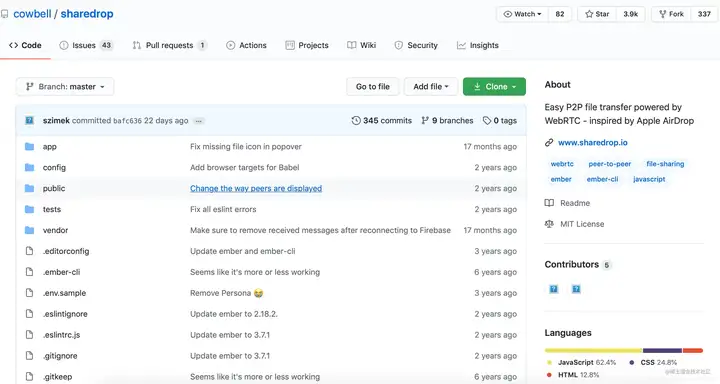Viewport: 720px width, 384px height.
Task: Click the tags label icon
Action: (x=487, y=120)
